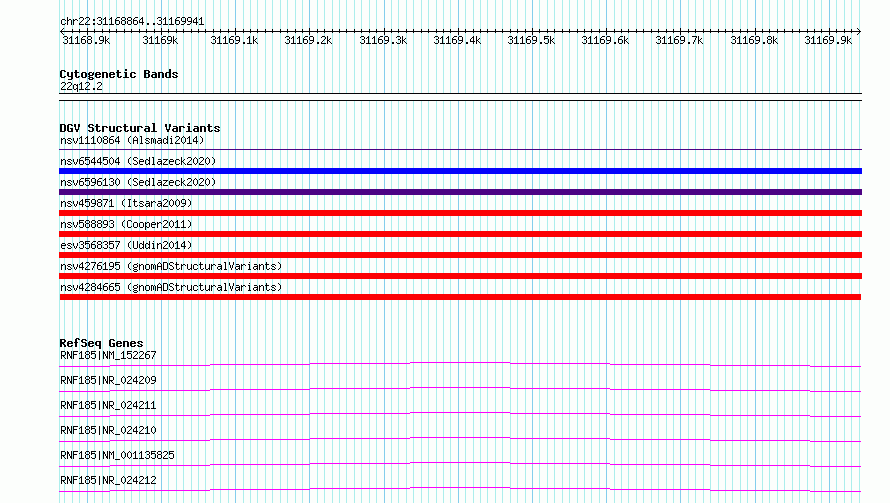Select the RefSeq Genes track title
The height and width of the screenshot is (503, 890).
[x=101, y=343]
